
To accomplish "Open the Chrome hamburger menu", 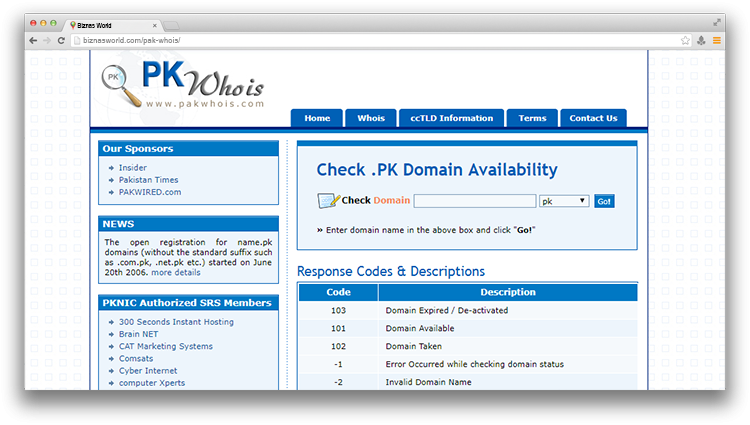I will [716, 41].
